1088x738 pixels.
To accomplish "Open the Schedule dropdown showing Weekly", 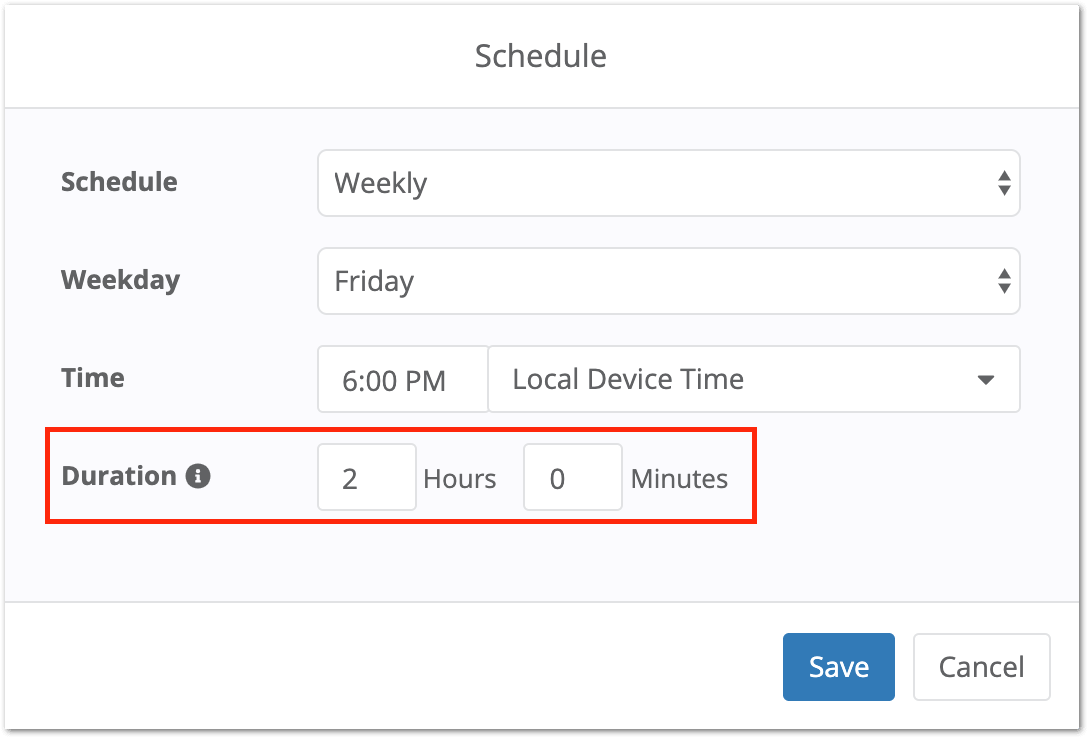I will click(668, 183).
